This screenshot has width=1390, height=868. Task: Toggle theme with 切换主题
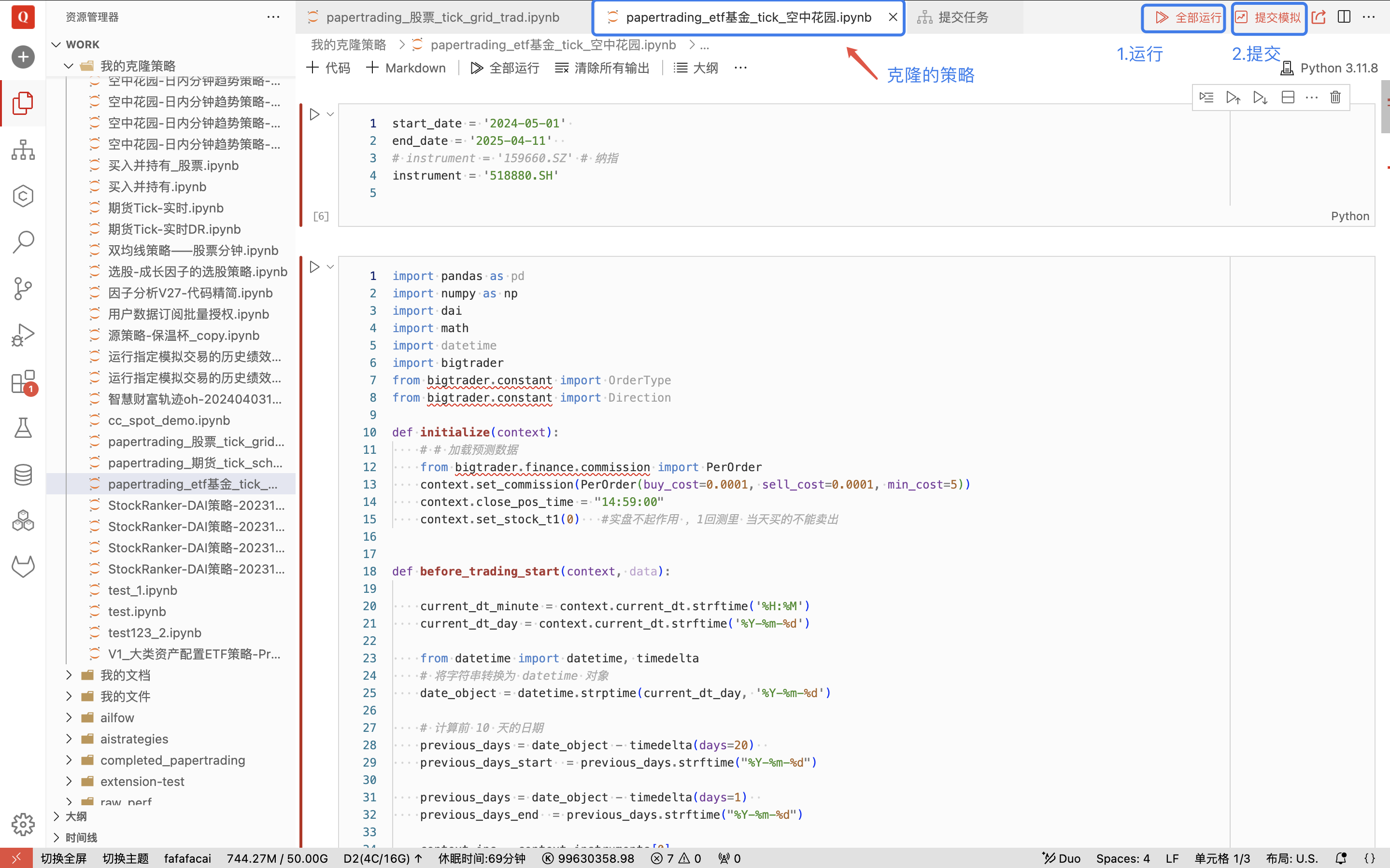pyautogui.click(x=125, y=858)
